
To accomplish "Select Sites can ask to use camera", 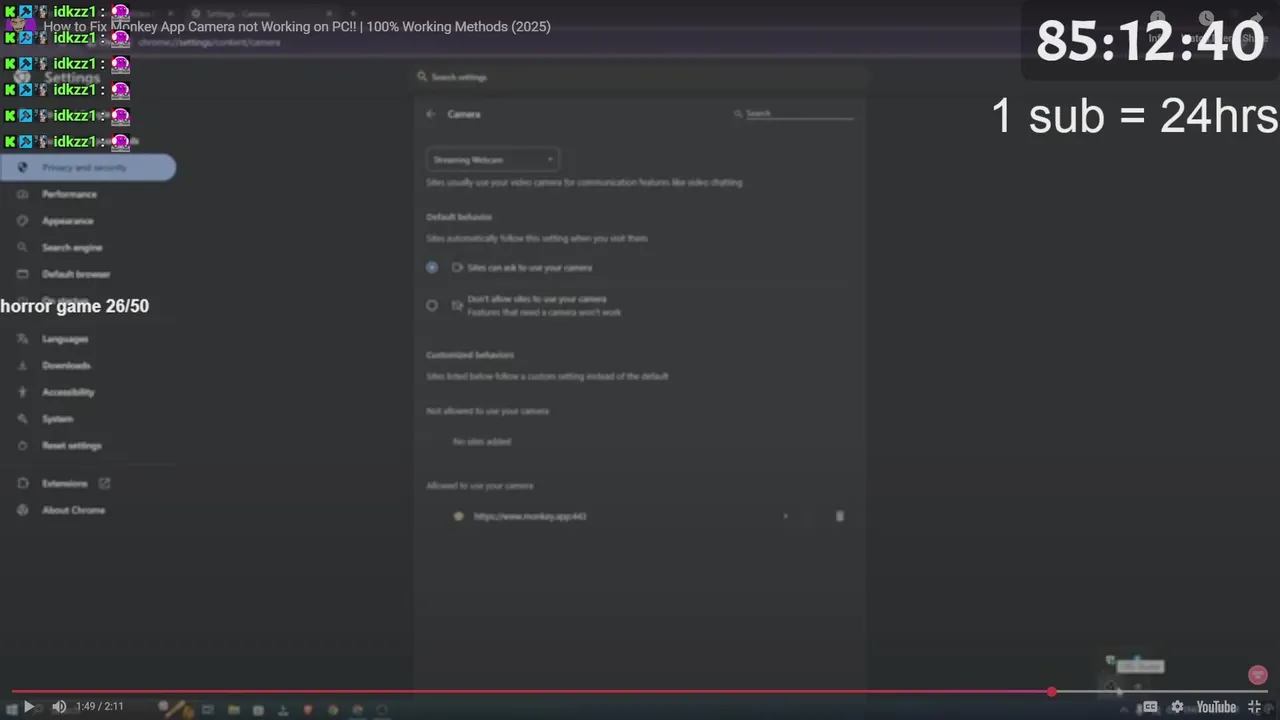I will click(432, 268).
